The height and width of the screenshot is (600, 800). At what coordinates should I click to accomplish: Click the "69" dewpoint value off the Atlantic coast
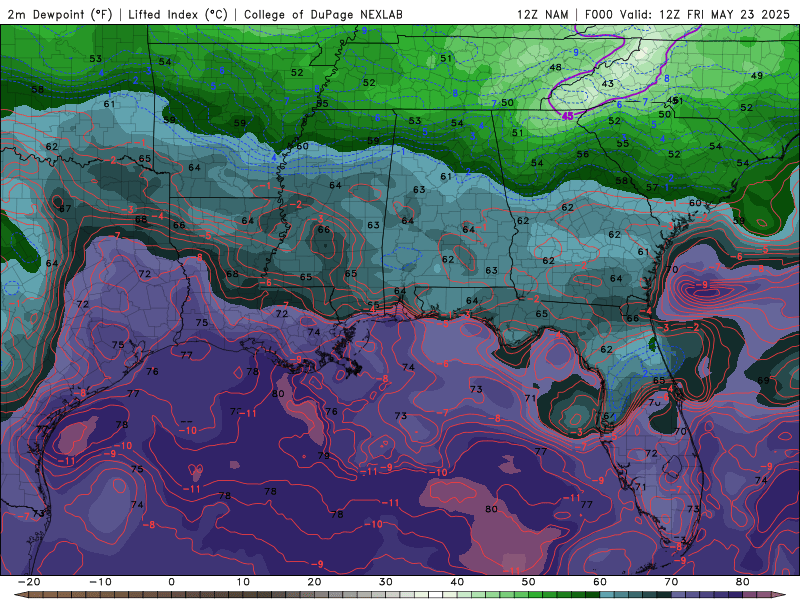(763, 380)
